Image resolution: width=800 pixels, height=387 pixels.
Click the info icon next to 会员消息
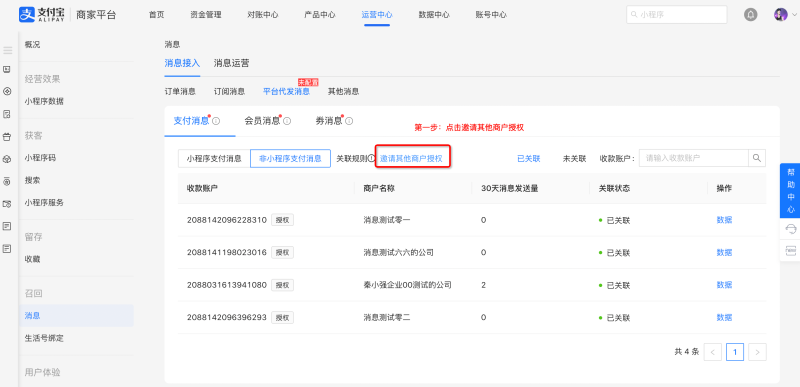coord(287,121)
